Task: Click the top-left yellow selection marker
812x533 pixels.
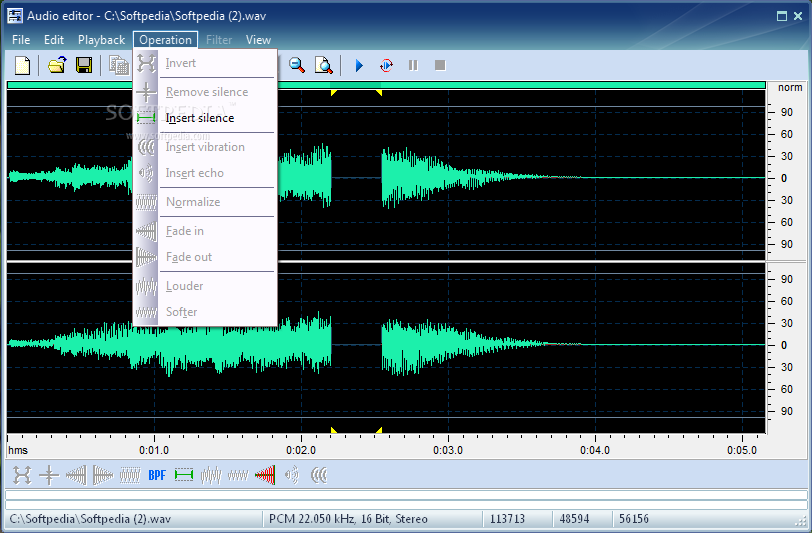Action: [x=334, y=93]
